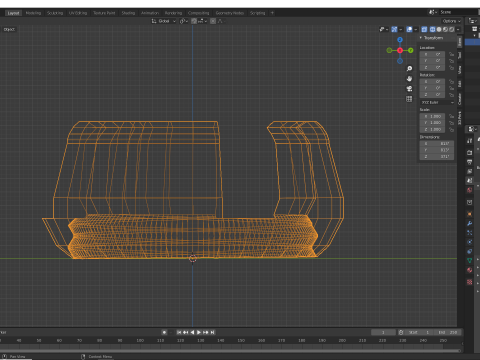
Task: Toggle show overlays button
Action: coord(410,30)
